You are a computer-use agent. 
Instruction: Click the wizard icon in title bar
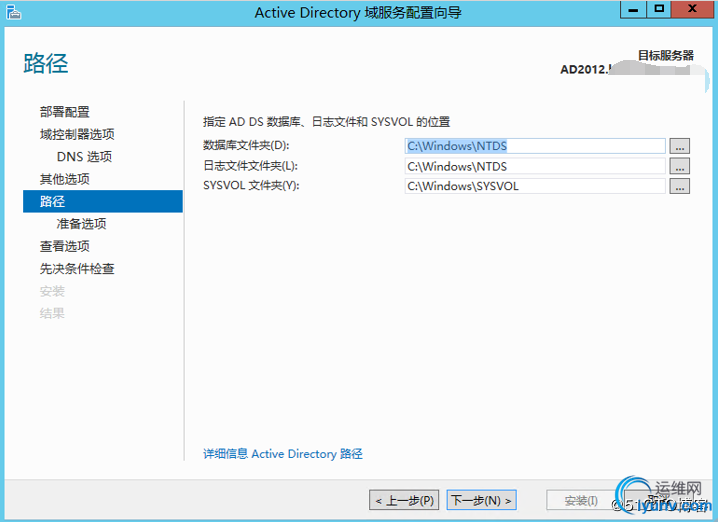tap(13, 12)
